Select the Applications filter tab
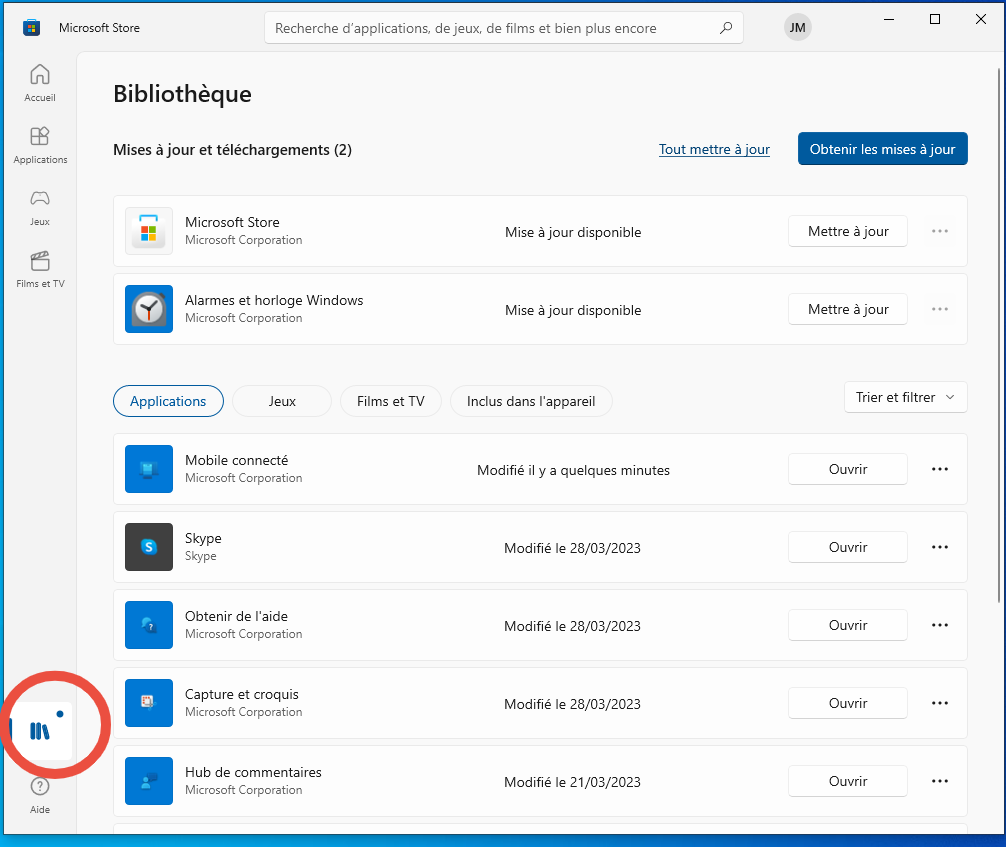The width and height of the screenshot is (1006, 847). [168, 401]
